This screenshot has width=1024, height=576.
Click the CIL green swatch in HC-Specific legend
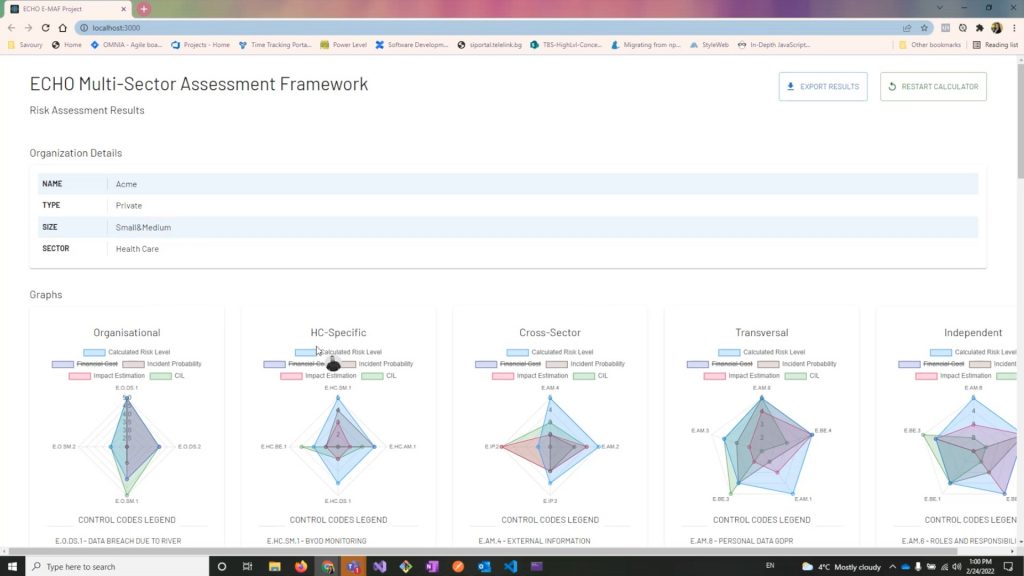point(372,376)
